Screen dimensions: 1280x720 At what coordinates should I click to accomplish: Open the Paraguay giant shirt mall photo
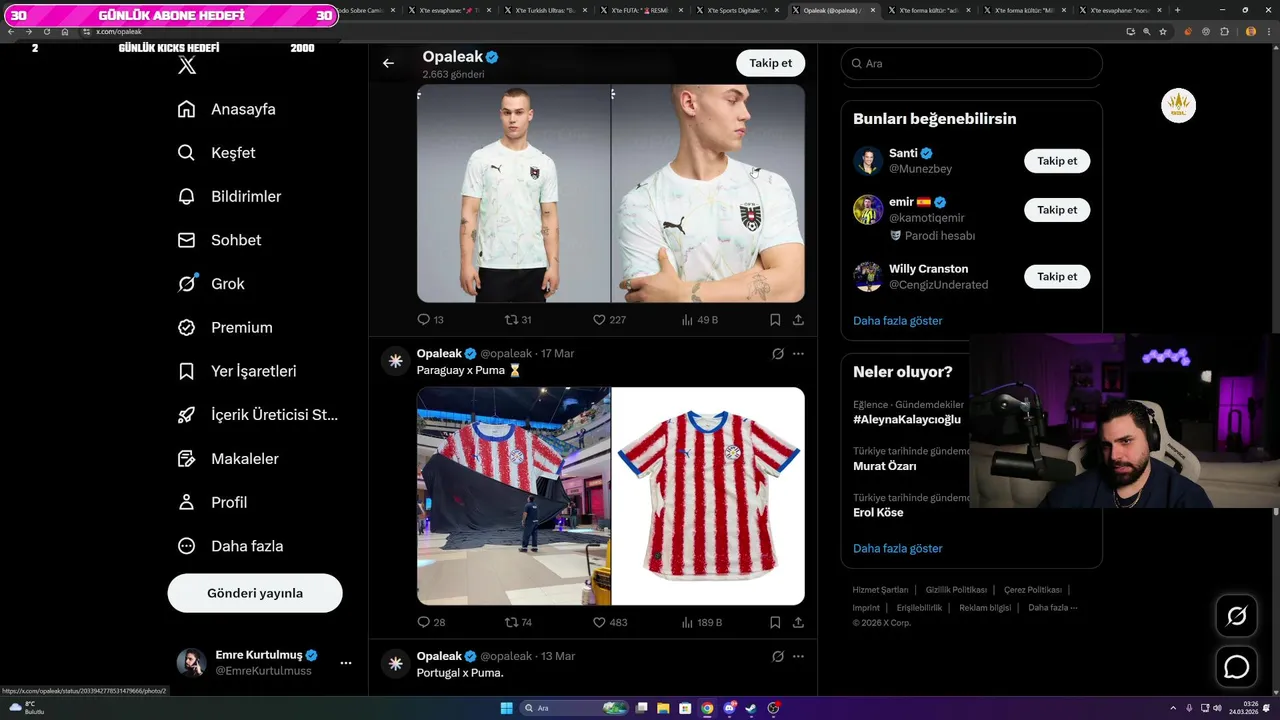tap(513, 496)
